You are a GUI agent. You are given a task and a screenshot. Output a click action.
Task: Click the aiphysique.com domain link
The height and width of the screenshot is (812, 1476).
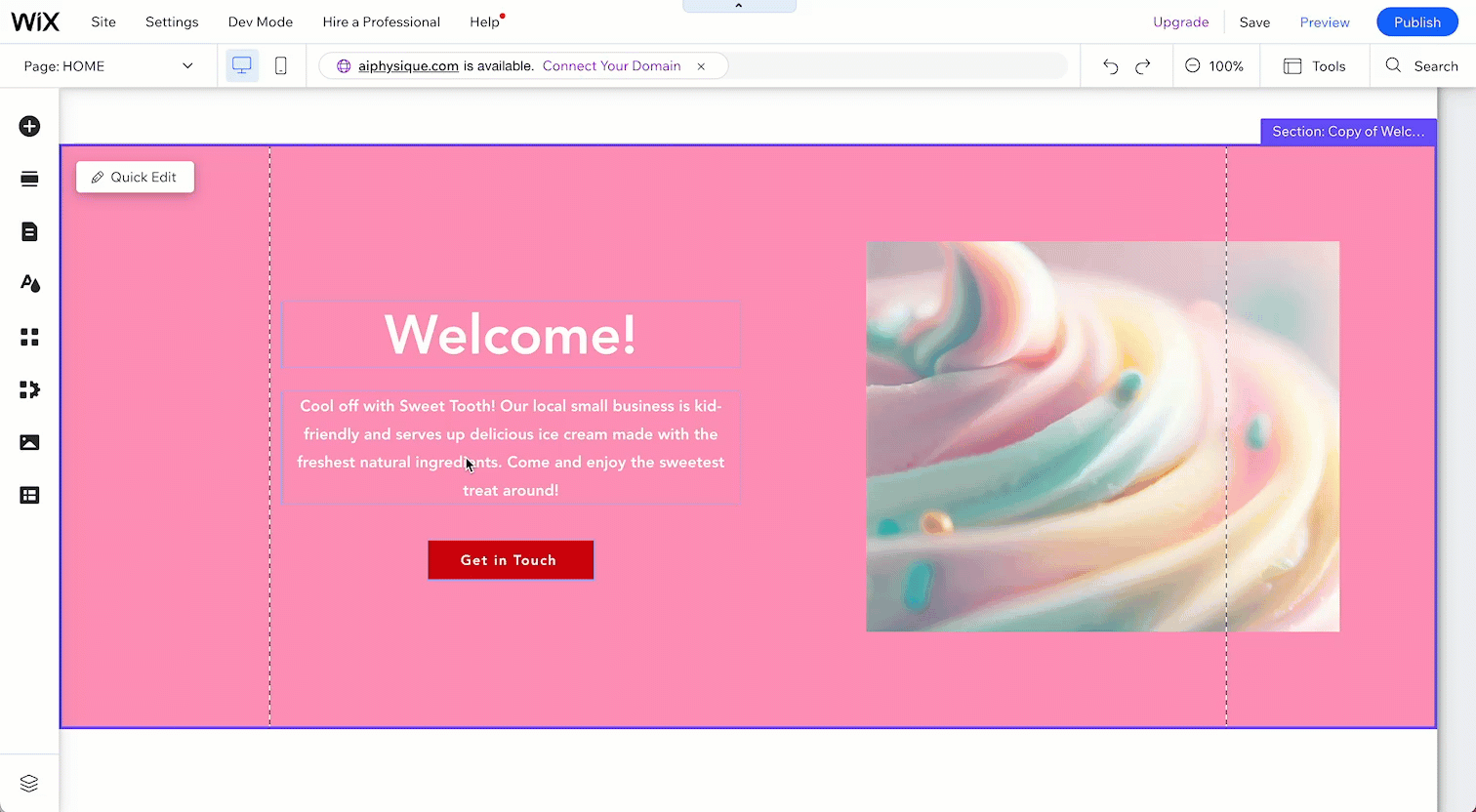point(408,66)
